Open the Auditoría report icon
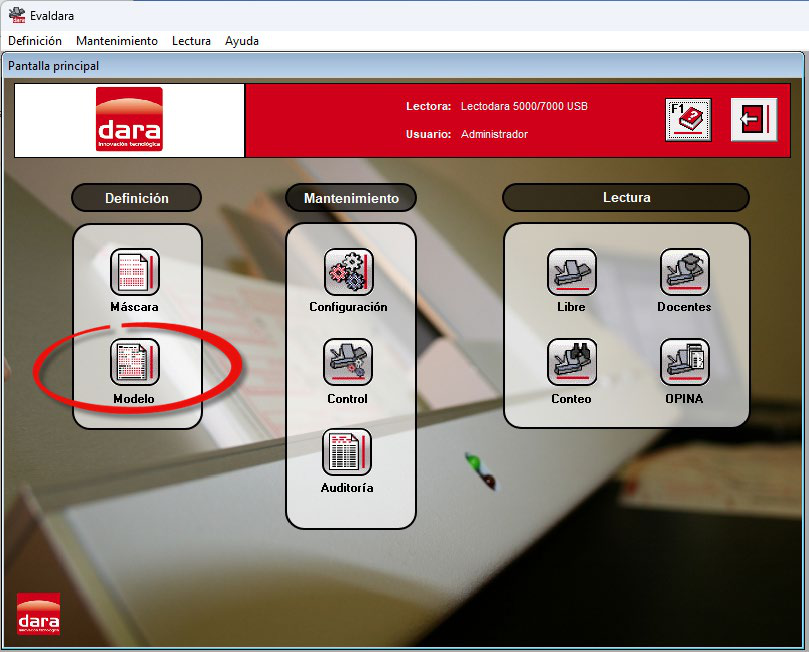 tap(347, 451)
